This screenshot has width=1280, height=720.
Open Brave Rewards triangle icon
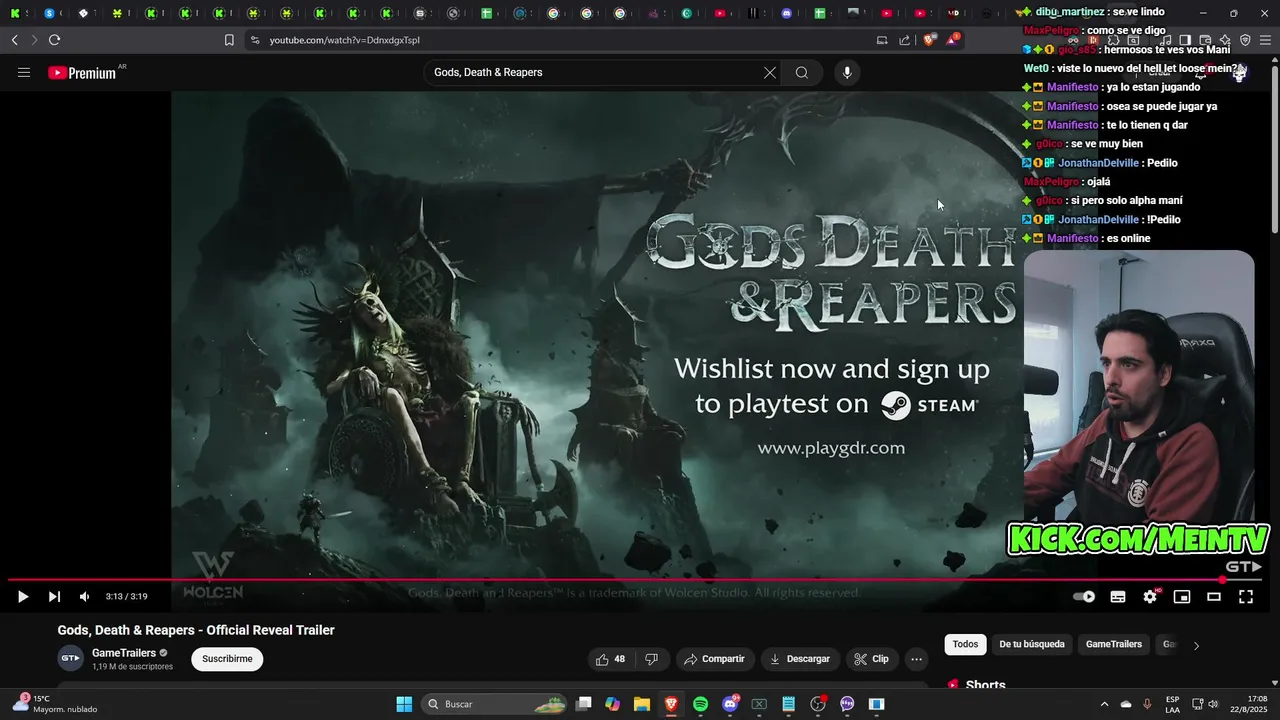953,40
